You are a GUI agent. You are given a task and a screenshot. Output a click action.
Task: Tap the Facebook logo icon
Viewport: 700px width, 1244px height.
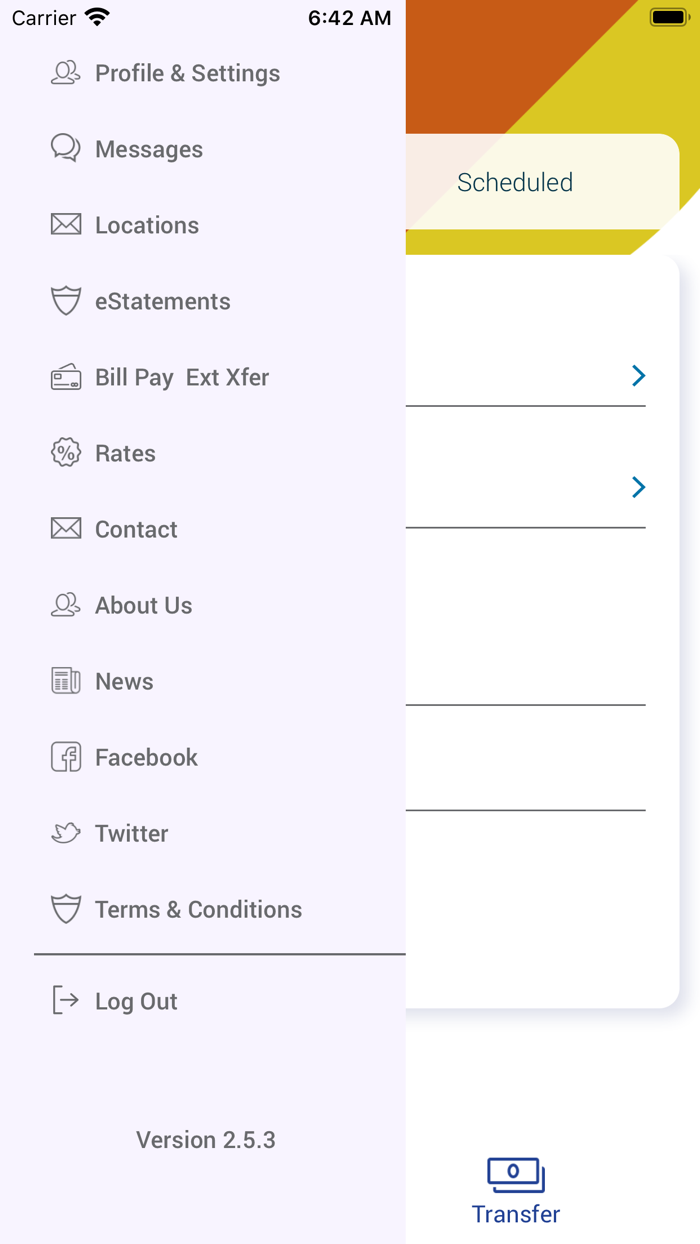tap(66, 757)
